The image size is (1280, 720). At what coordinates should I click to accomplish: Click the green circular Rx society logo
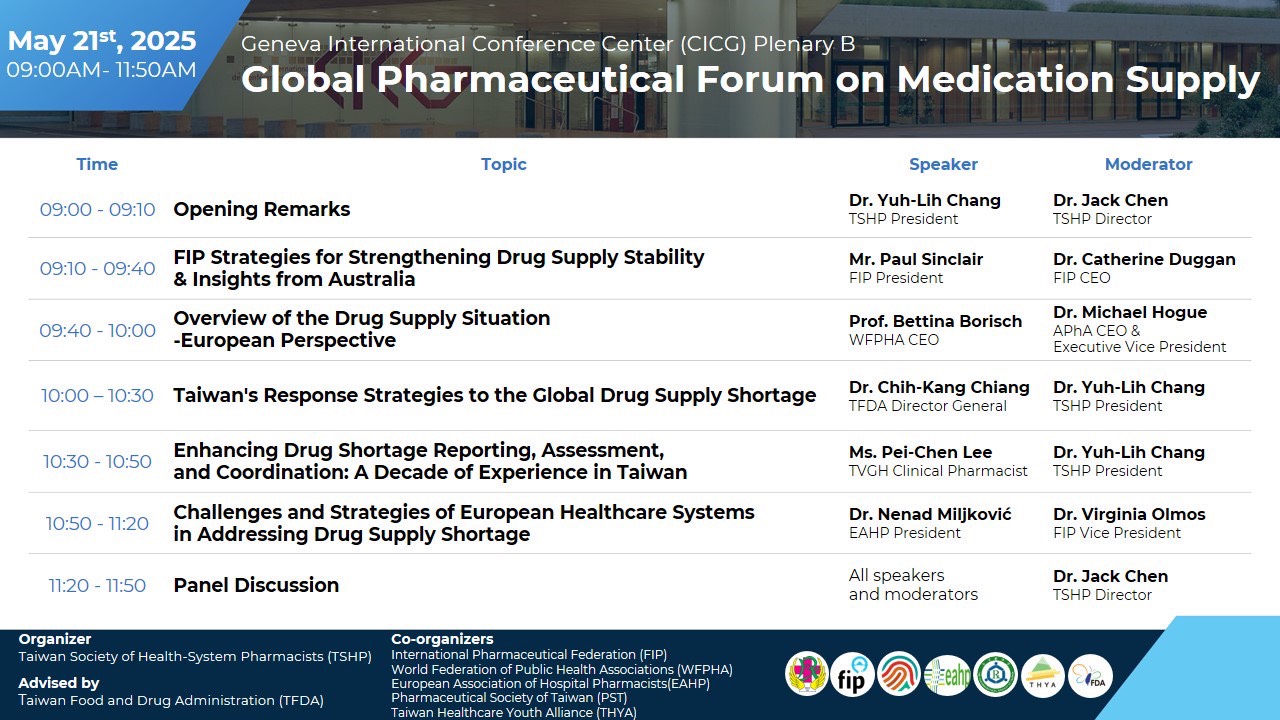click(x=996, y=675)
